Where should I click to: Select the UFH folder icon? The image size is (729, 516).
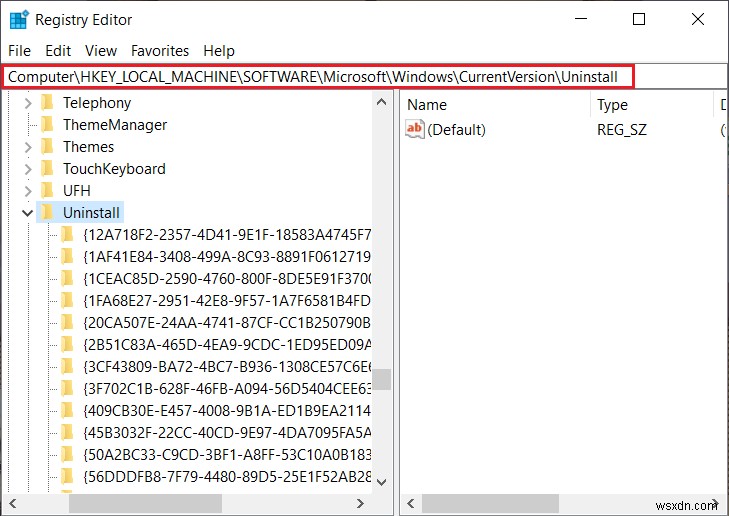[47, 190]
